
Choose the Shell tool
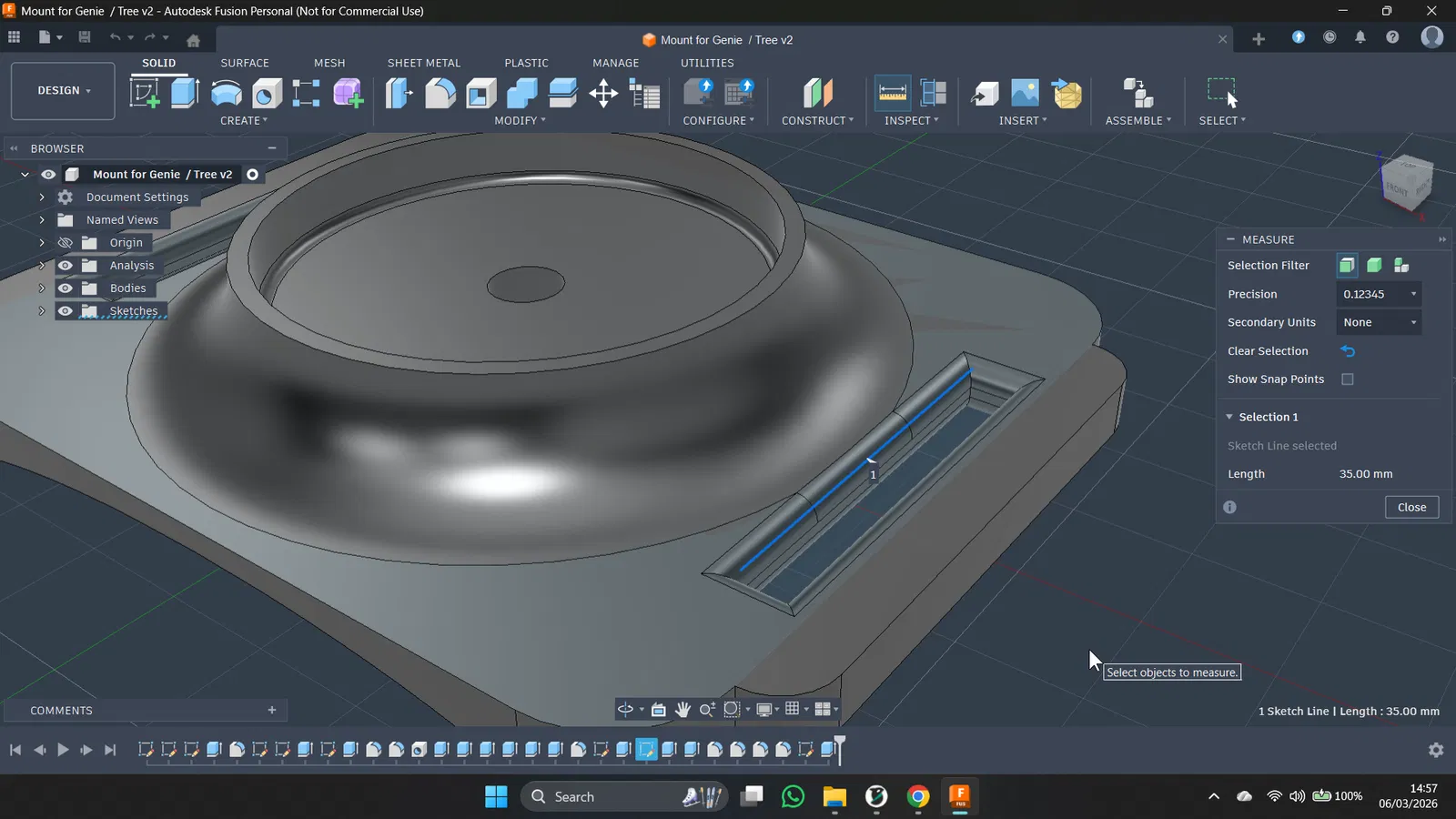pos(481,93)
